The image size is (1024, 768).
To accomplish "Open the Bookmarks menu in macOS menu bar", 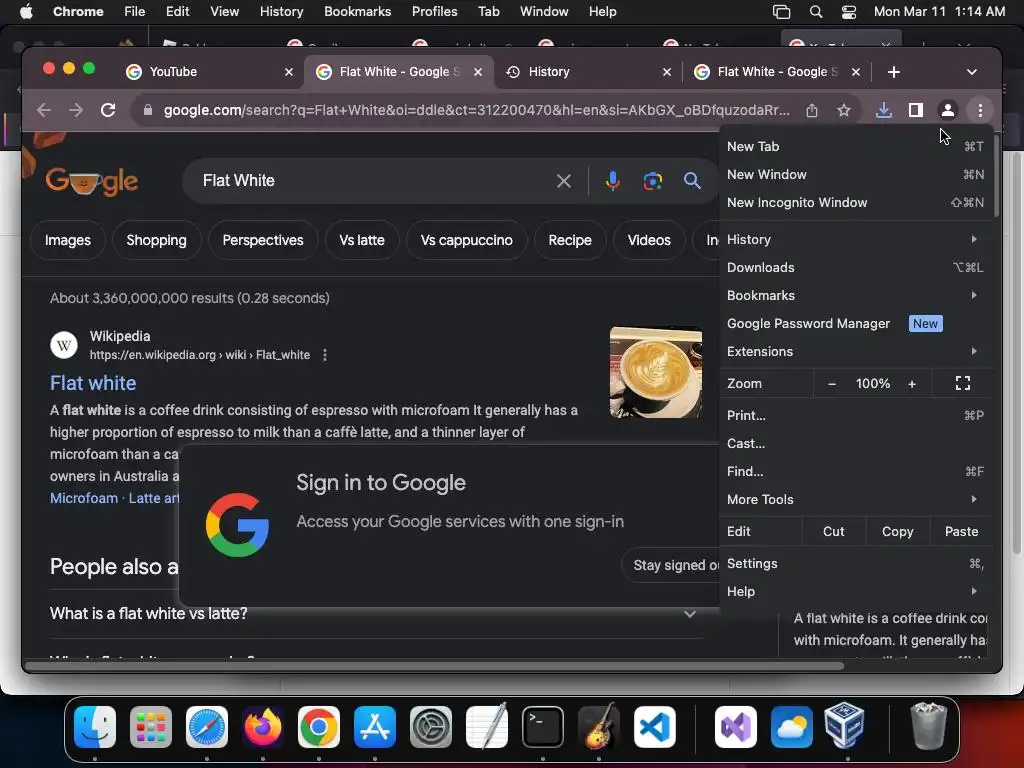I will pos(357,12).
